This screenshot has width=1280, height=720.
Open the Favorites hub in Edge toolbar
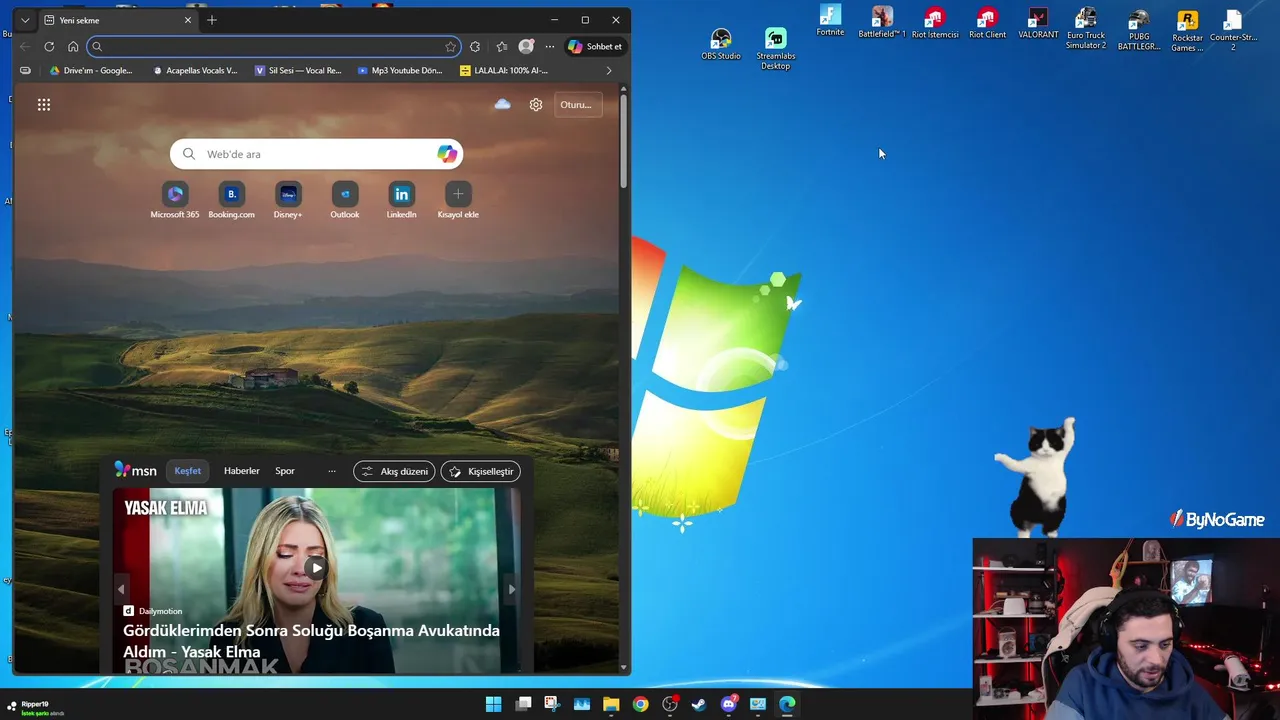pos(502,46)
